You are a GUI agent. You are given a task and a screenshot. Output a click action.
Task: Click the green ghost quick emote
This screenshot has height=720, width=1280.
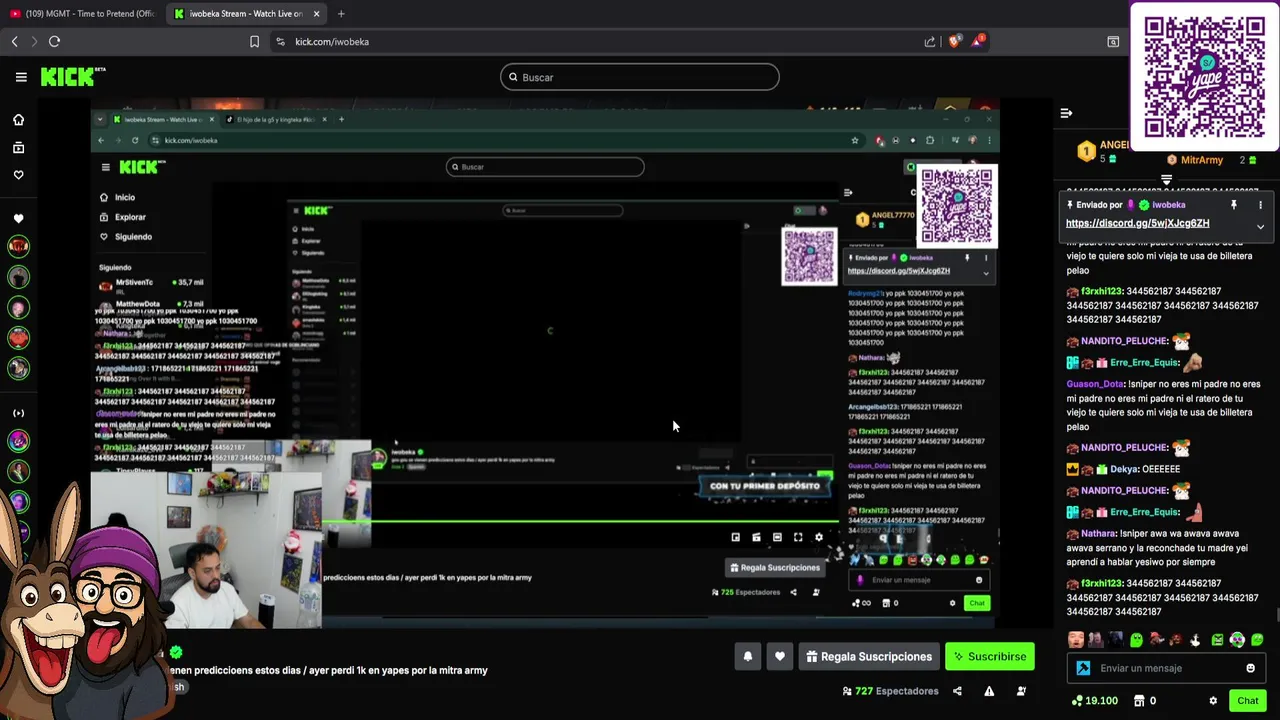click(1136, 640)
